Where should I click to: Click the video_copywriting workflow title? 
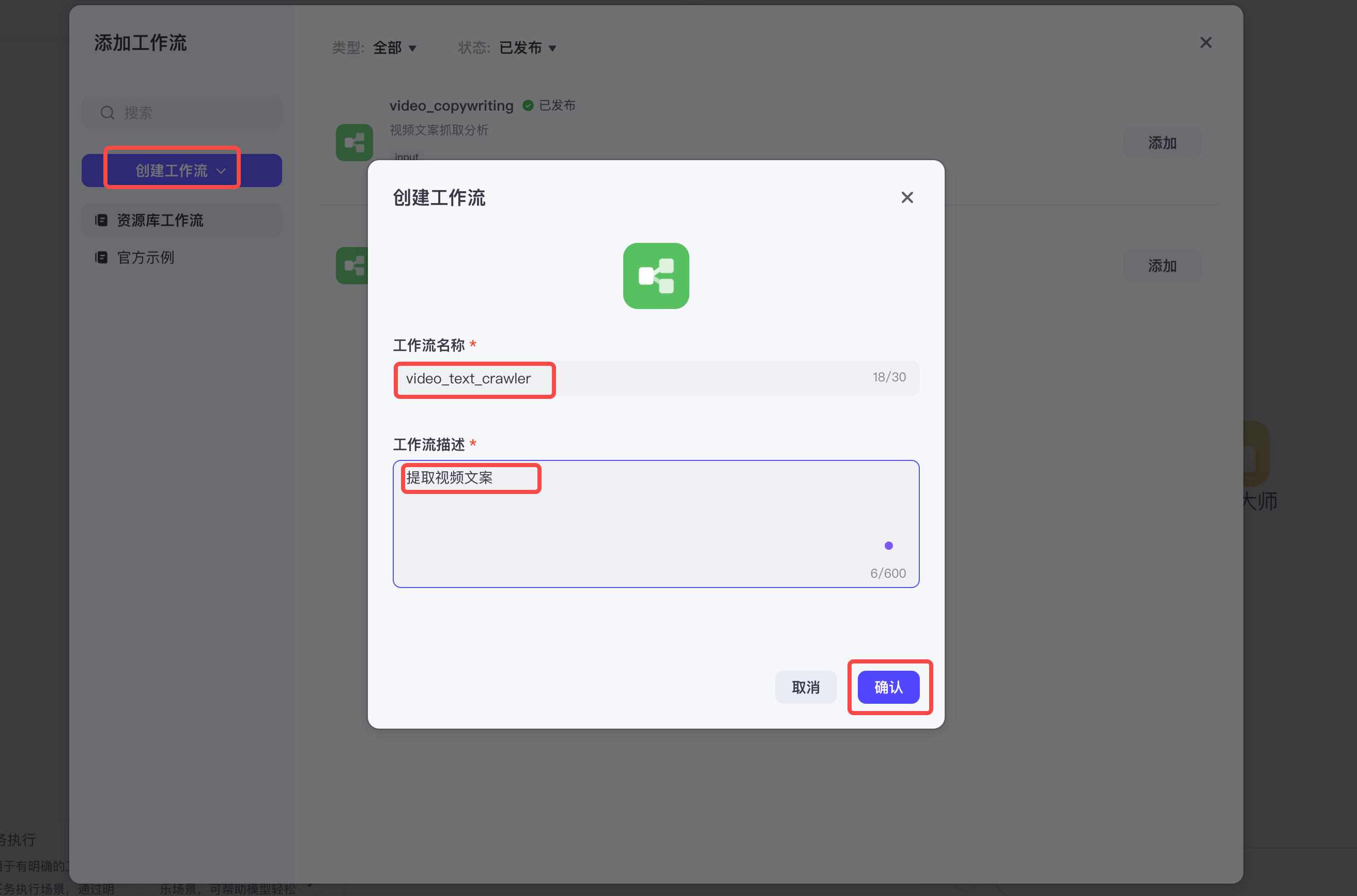coord(451,106)
